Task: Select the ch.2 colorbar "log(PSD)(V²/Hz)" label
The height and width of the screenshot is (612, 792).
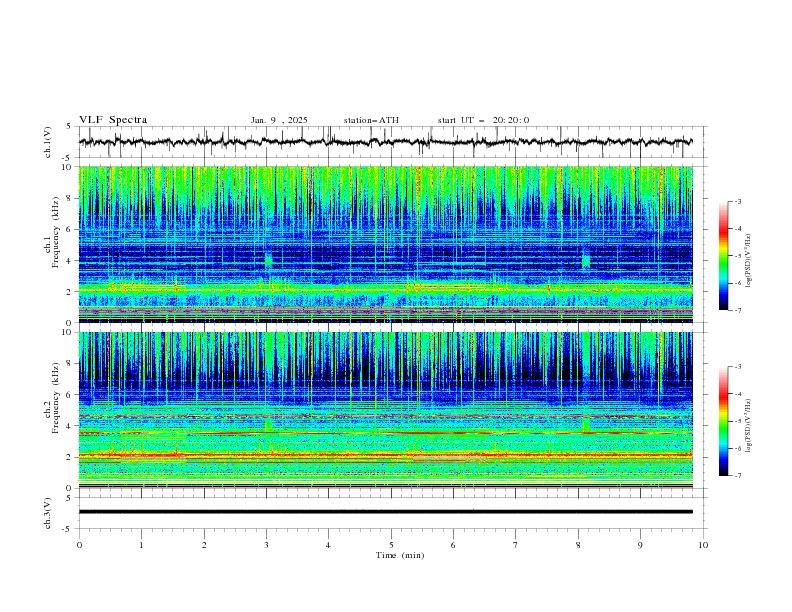Action: coord(748,425)
